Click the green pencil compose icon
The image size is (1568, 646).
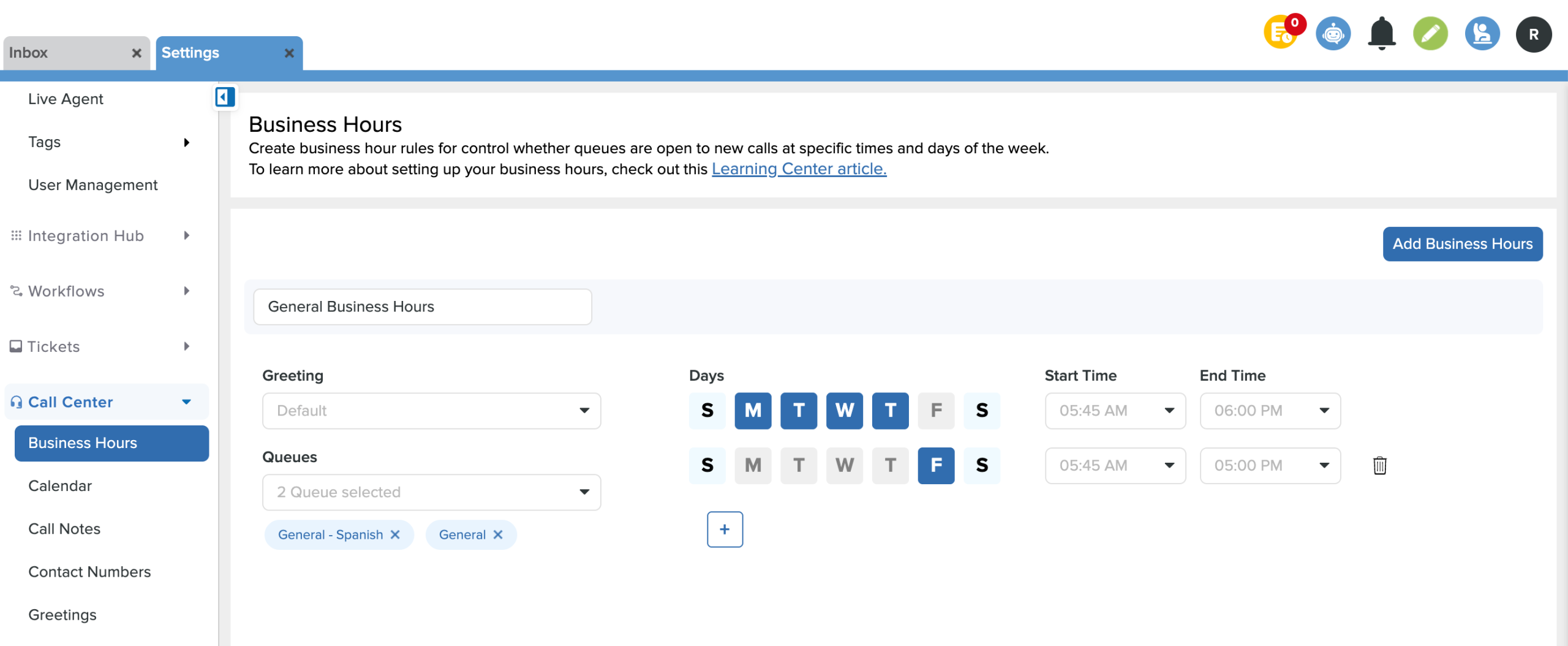pyautogui.click(x=1430, y=34)
